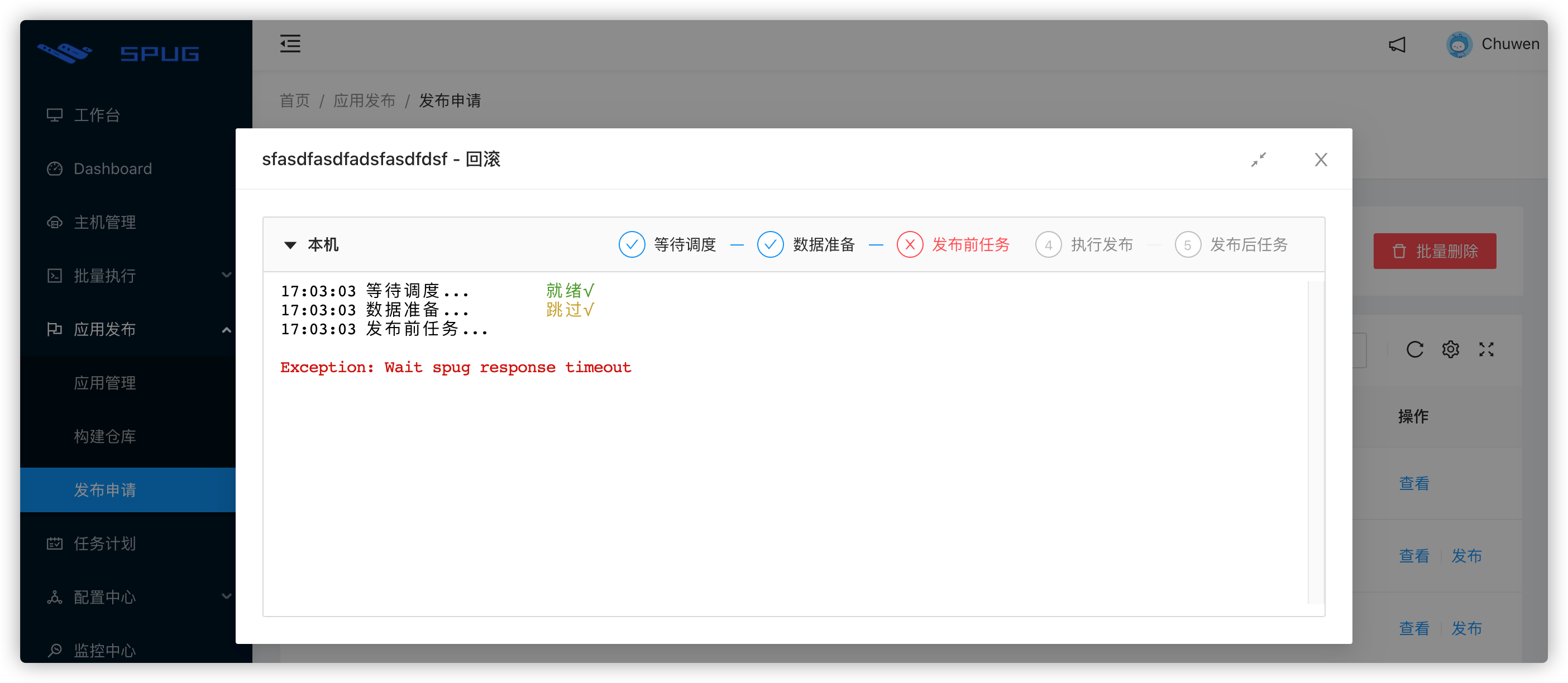Screen dimensions: 1568x683
Task: Open Dashboard from the sidebar menu
Action: click(113, 169)
